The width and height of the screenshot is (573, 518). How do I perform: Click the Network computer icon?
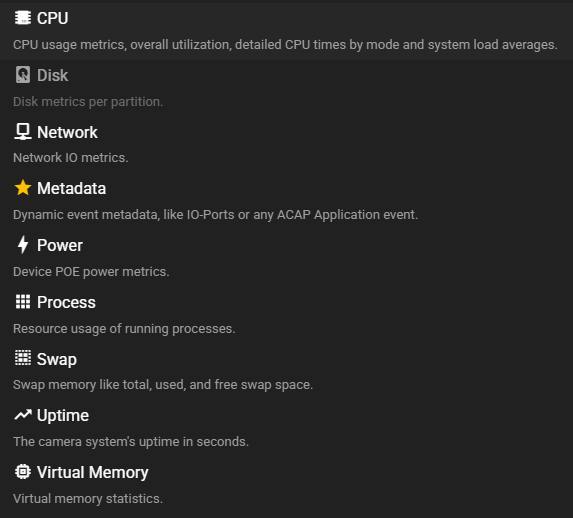tap(23, 132)
